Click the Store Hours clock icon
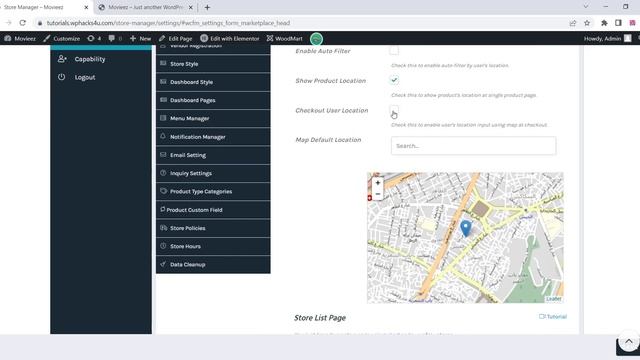 tap(163, 246)
